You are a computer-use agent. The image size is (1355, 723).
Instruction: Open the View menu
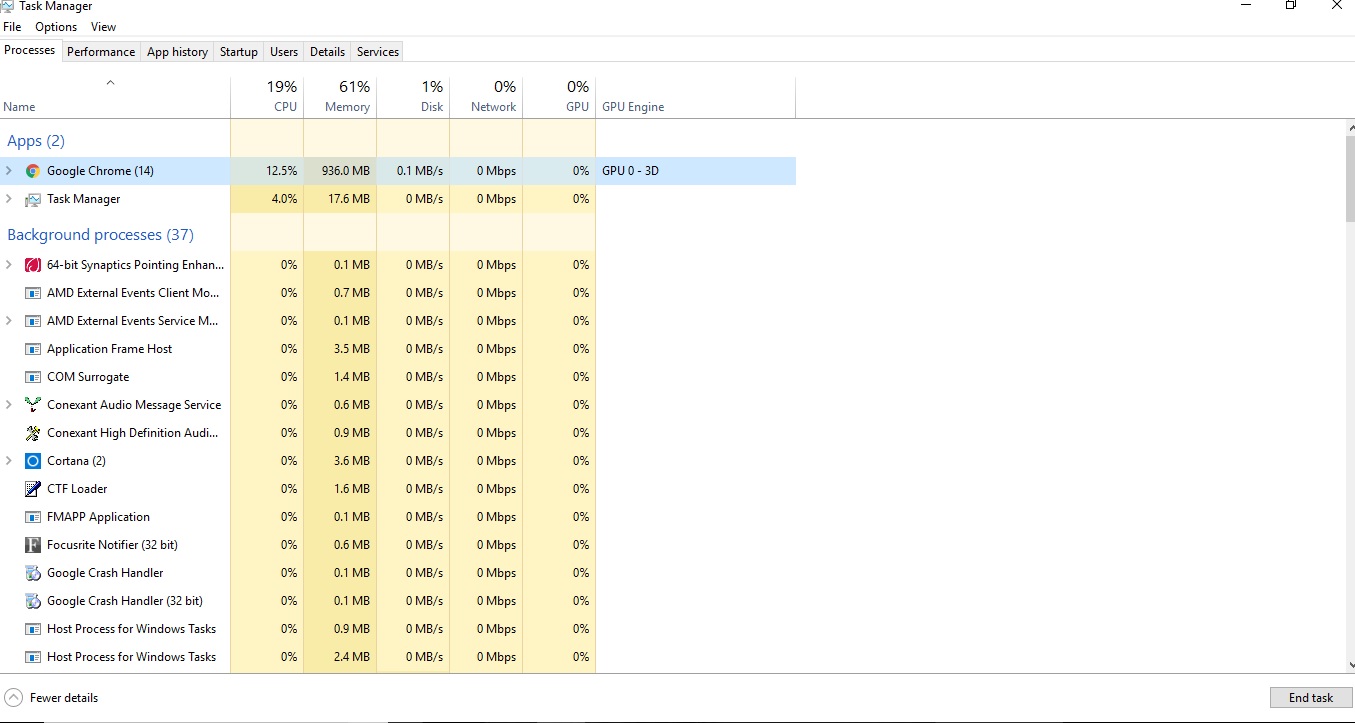pos(103,27)
